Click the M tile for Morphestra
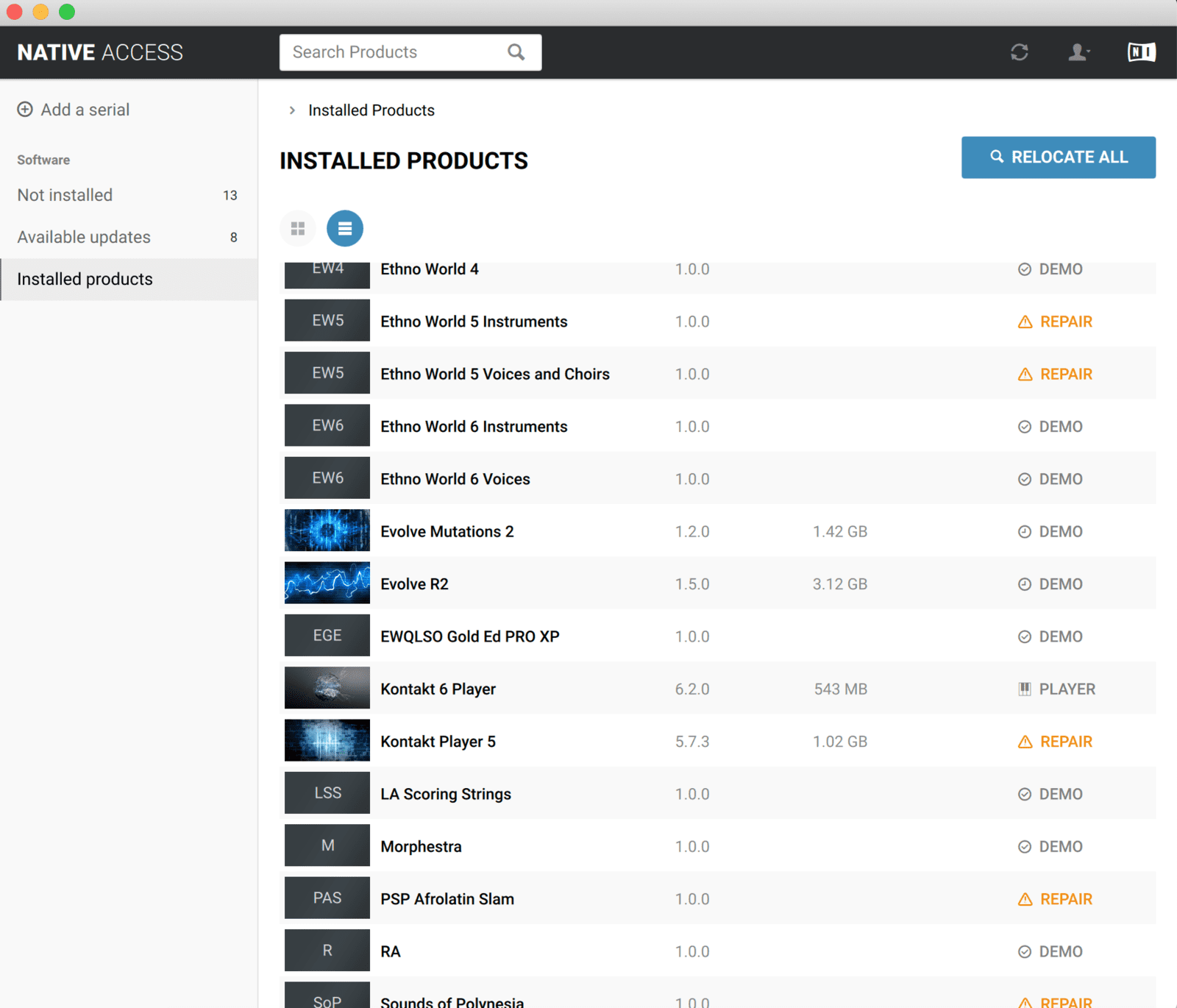Screen dimensions: 1177x1008 [x=327, y=845]
